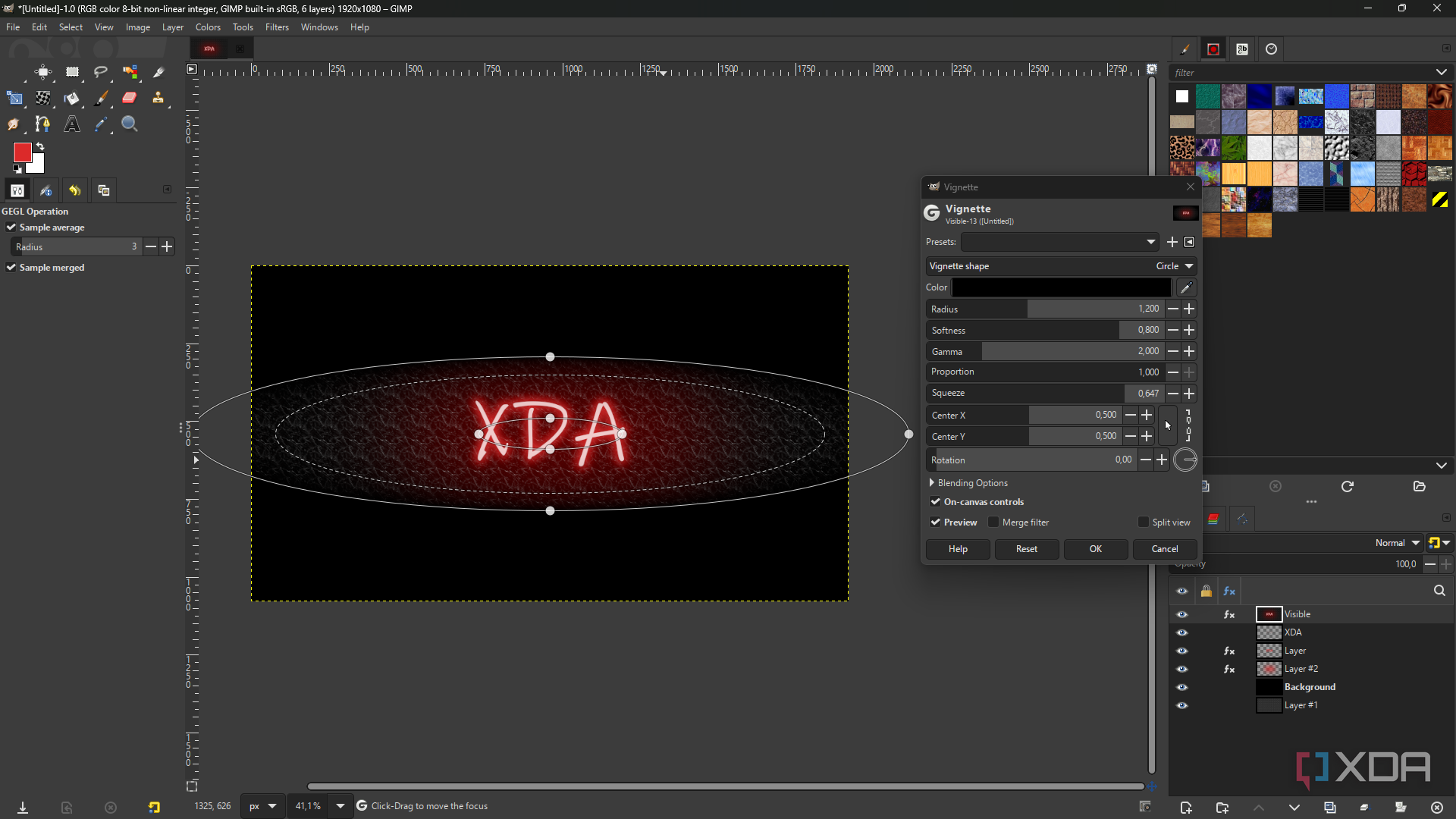Select the Smudge tool
This screenshot has height=819, width=1456.
click(x=14, y=124)
